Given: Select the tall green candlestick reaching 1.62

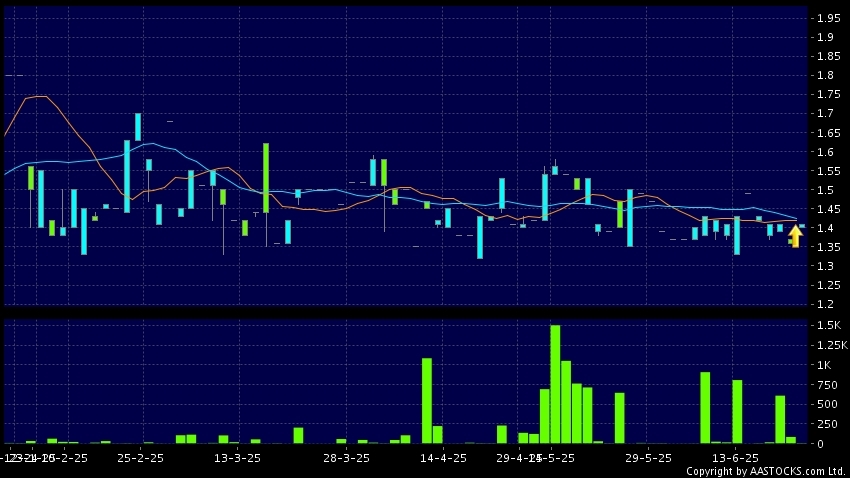Looking at the screenshot, I should click(266, 178).
